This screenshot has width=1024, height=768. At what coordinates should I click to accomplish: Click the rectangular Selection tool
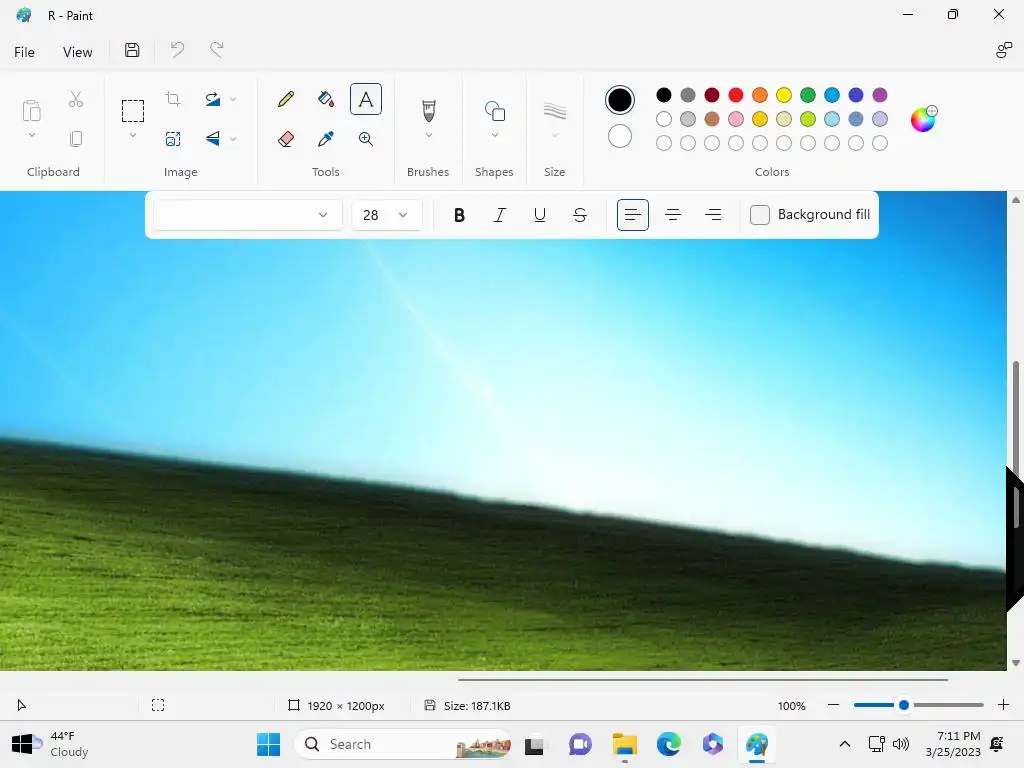click(133, 111)
